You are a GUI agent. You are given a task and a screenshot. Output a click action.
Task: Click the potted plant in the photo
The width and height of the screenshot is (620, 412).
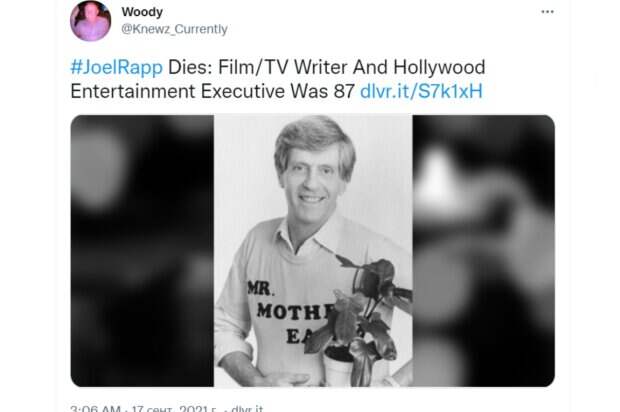tap(360, 320)
